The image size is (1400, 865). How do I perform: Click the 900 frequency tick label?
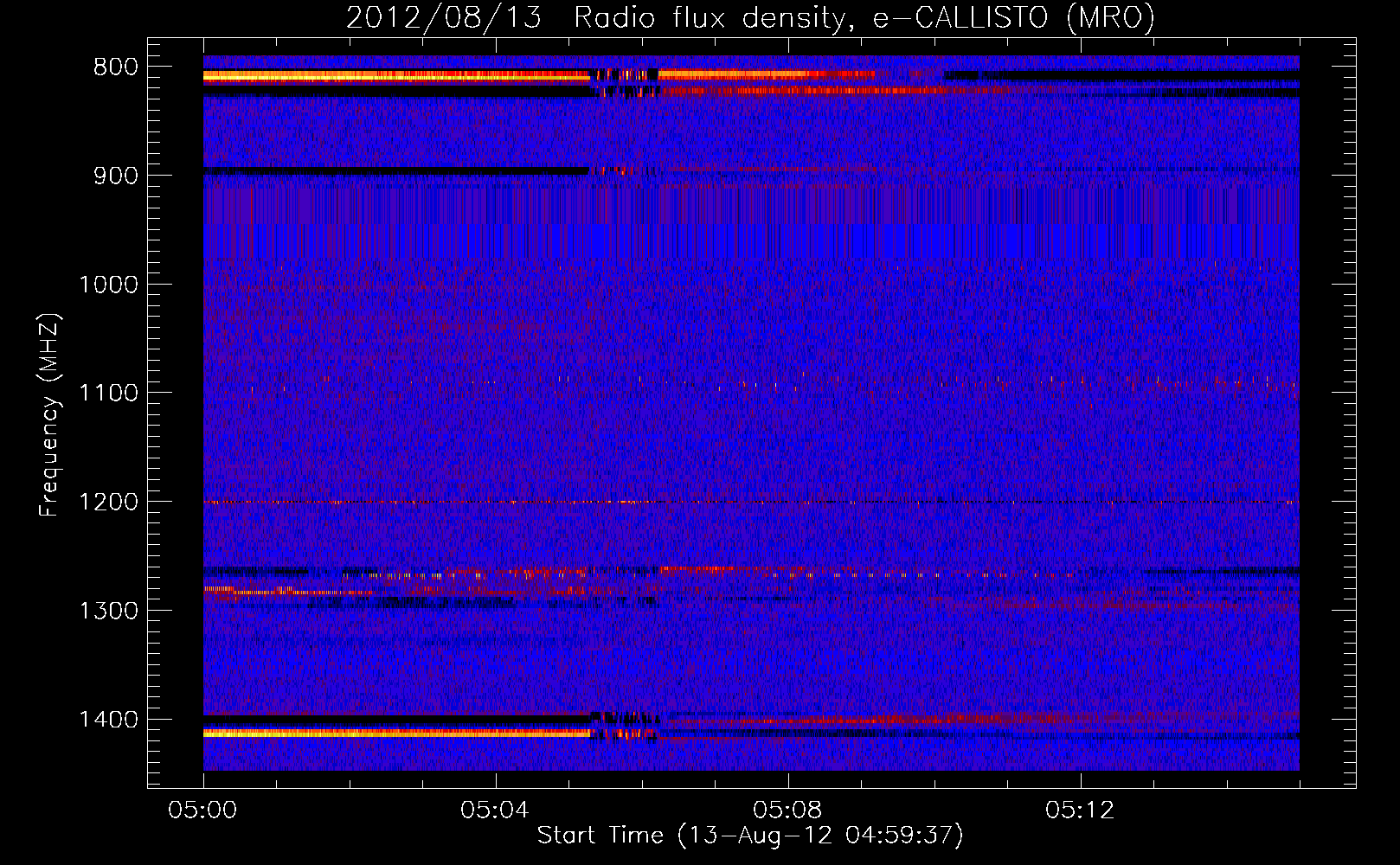point(115,176)
